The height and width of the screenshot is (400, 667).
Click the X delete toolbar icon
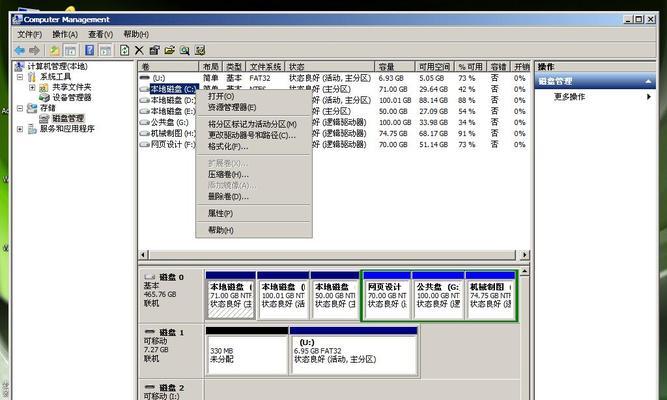pyautogui.click(x=139, y=50)
